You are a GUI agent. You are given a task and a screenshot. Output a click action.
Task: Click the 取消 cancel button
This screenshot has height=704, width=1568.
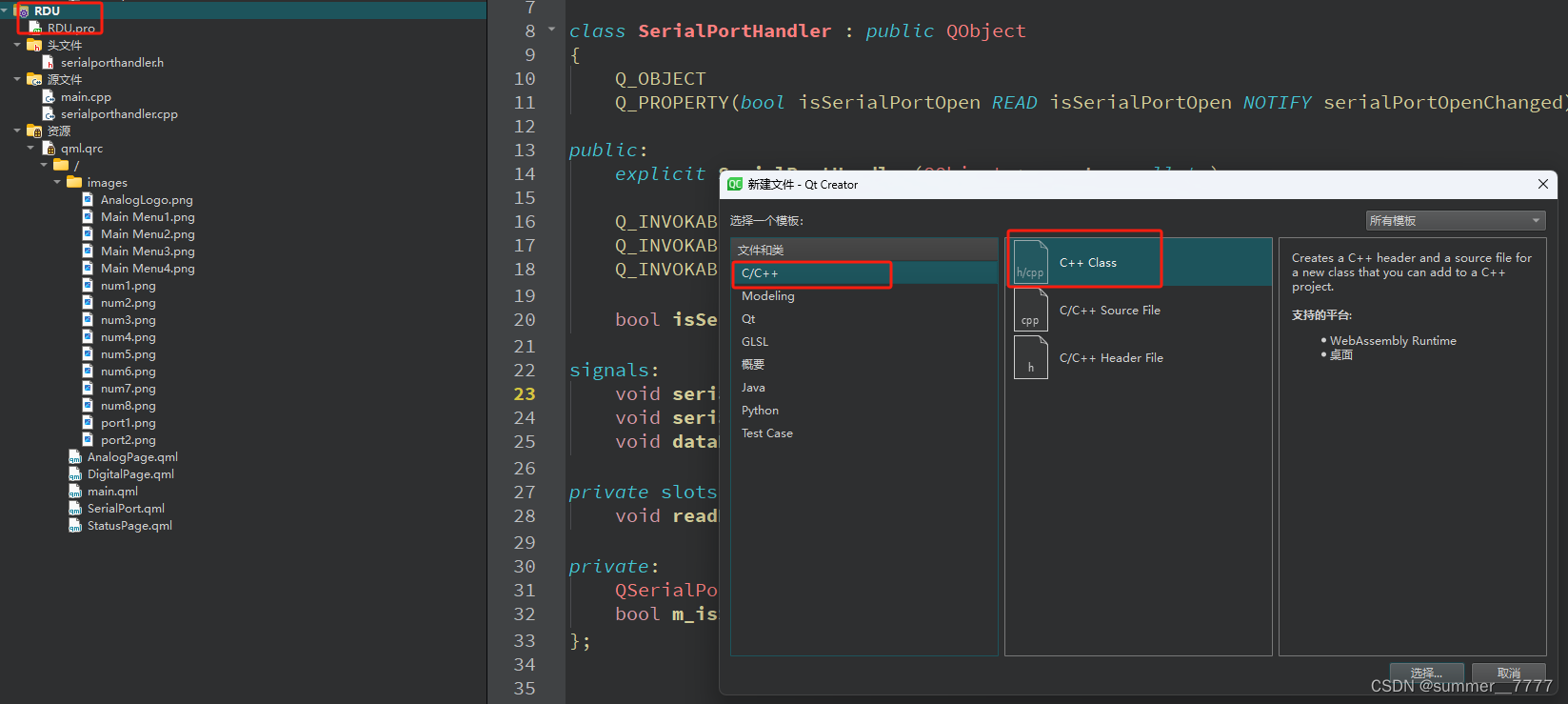(1509, 673)
